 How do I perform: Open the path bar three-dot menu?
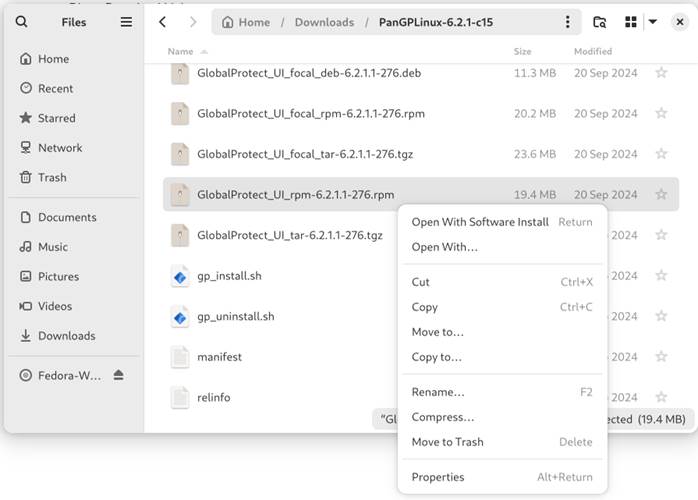click(x=568, y=22)
